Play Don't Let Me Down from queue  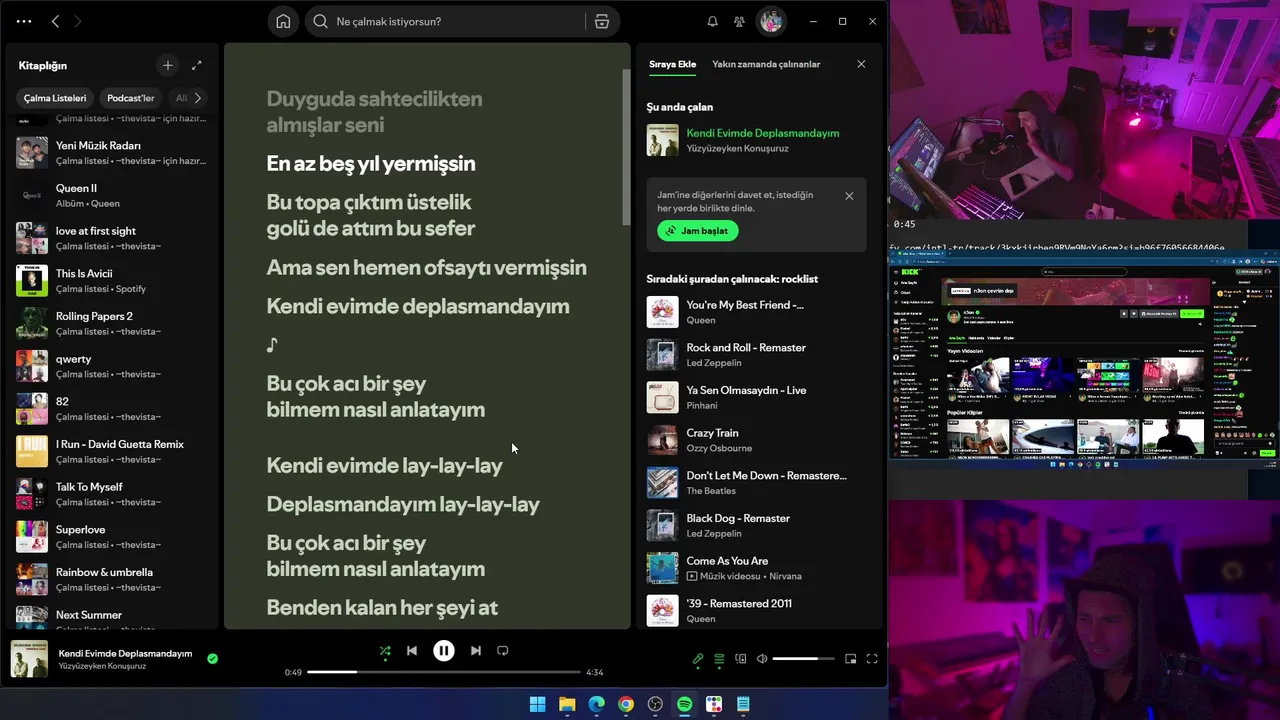(x=756, y=483)
